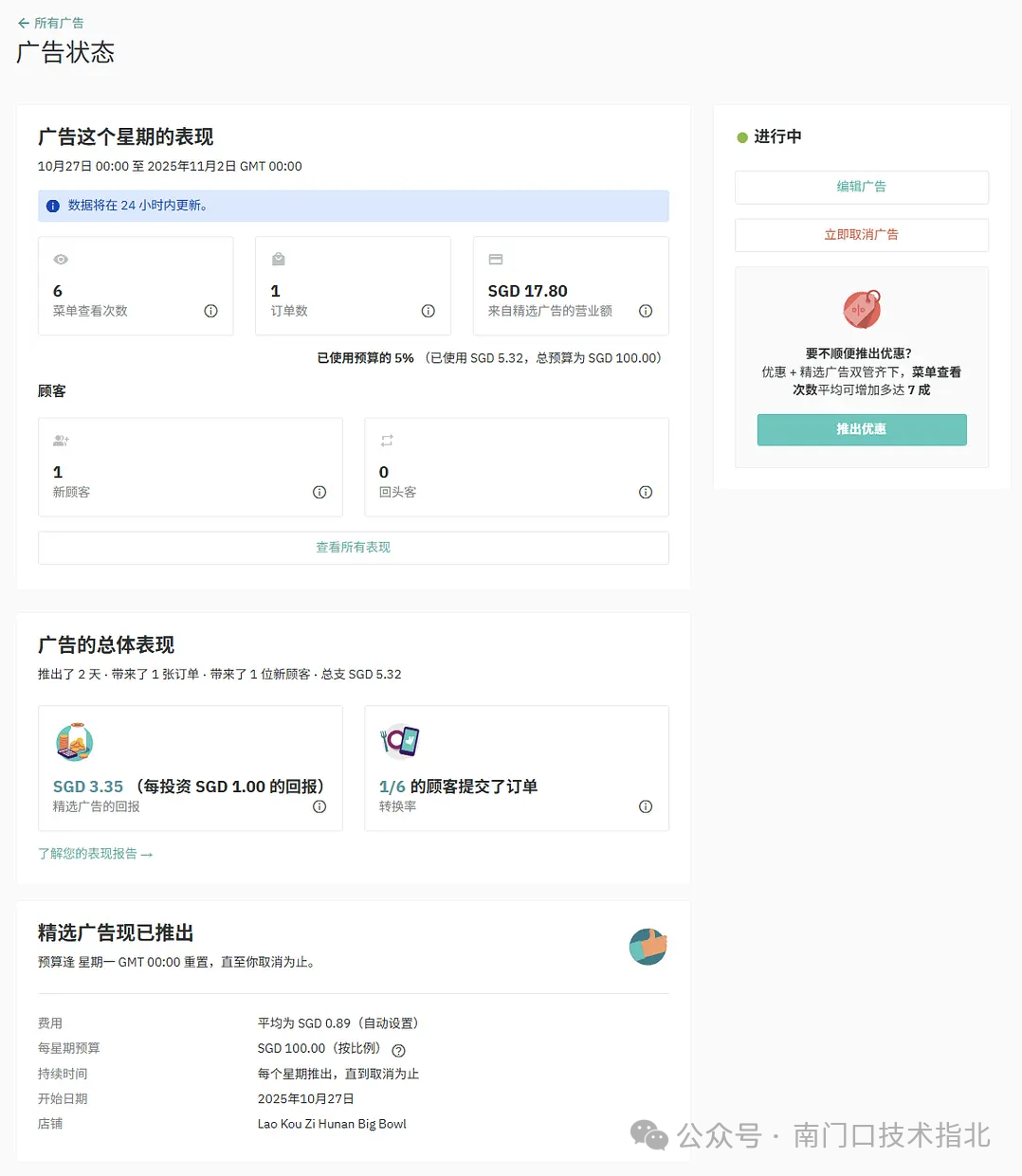This screenshot has height=1176, width=1022.
Task: Click info icon for 新顾客
Action: point(319,492)
